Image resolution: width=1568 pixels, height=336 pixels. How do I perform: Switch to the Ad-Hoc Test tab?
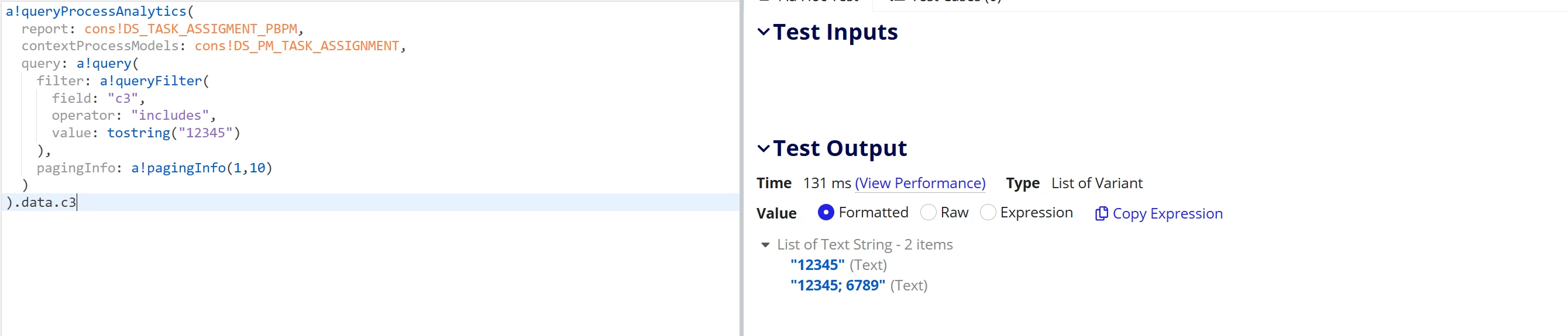tap(810, 2)
